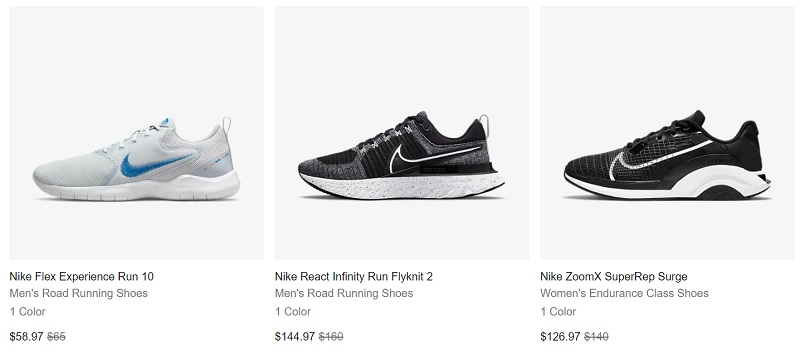Select the Nike React Infinity Run Flyknit 2 title
Viewport: 800px width, 360px height.
point(354,276)
